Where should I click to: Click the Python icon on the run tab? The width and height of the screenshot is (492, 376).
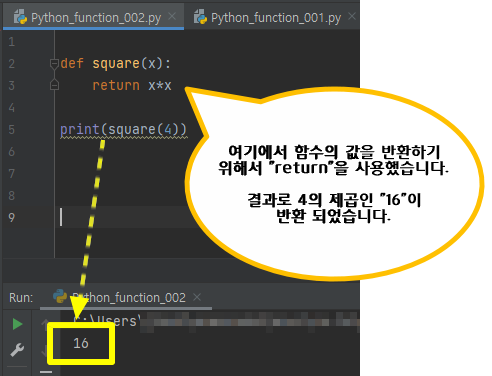pos(60,296)
